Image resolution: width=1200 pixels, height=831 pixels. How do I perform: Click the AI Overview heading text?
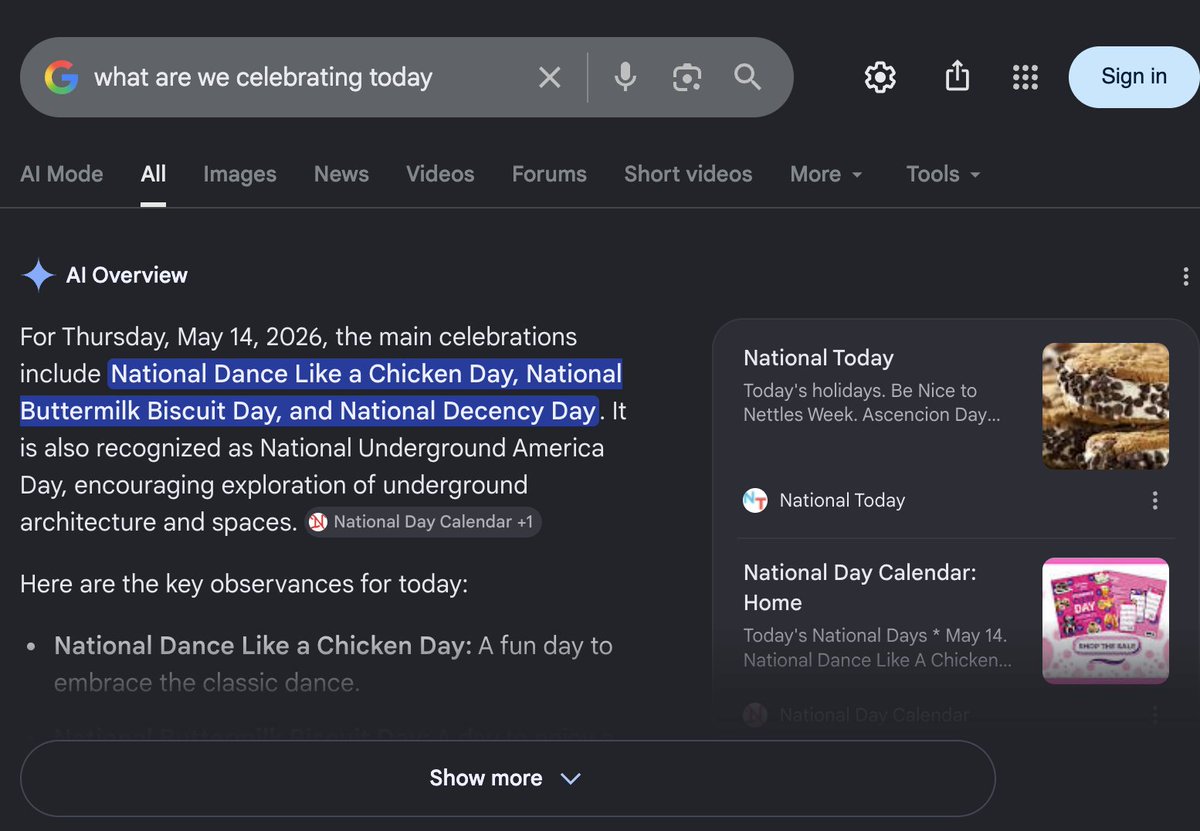[127, 275]
